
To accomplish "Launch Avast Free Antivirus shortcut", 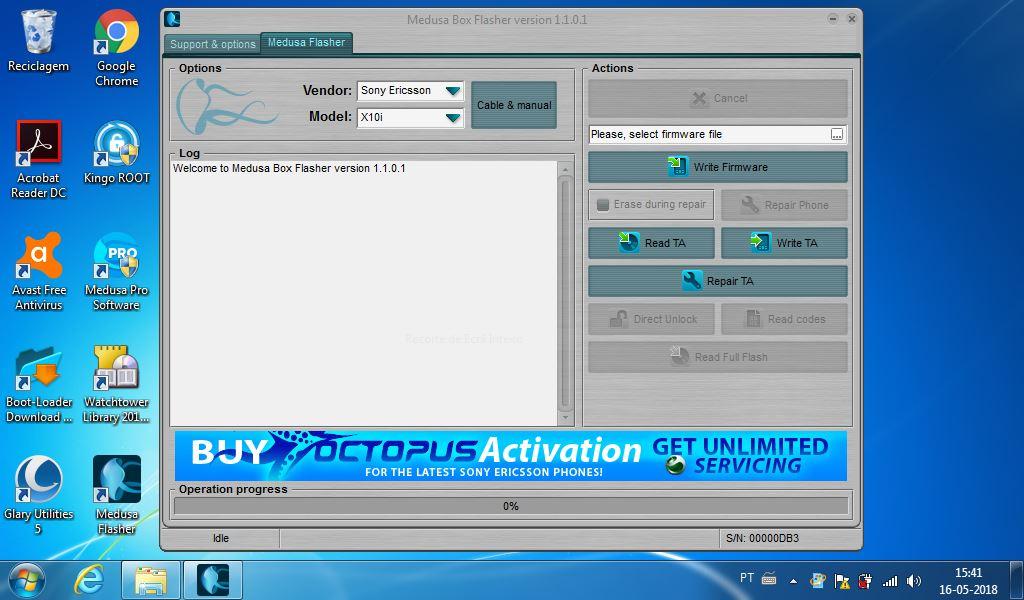I will click(38, 271).
